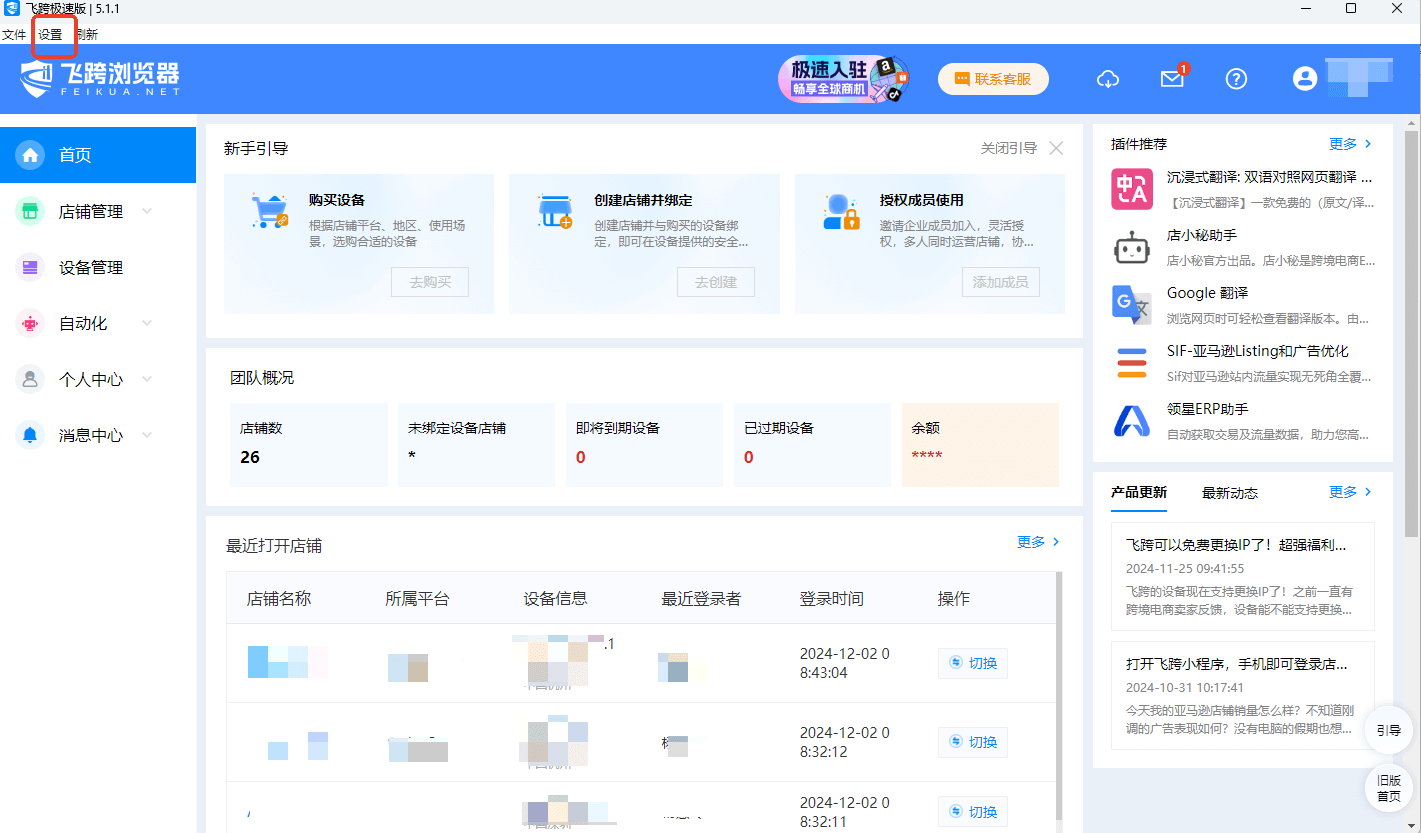Click the 联系客服 button
Viewport: 1421px width, 833px height.
click(x=993, y=79)
